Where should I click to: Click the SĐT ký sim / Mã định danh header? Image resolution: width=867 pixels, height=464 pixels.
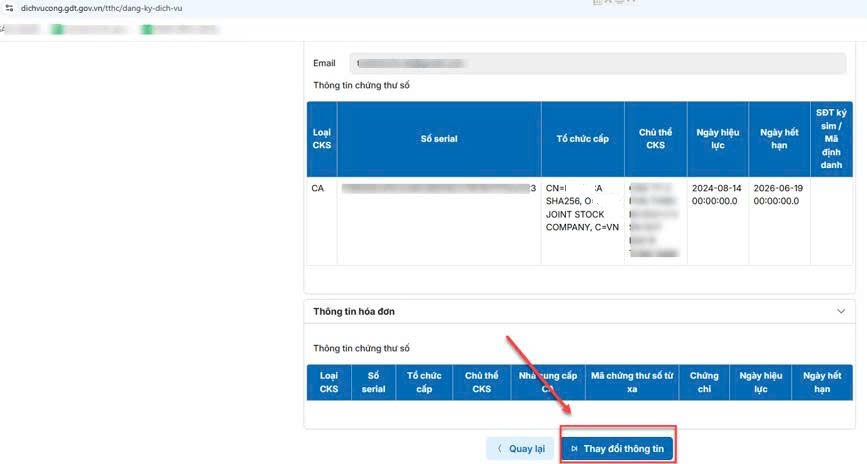click(x=831, y=139)
